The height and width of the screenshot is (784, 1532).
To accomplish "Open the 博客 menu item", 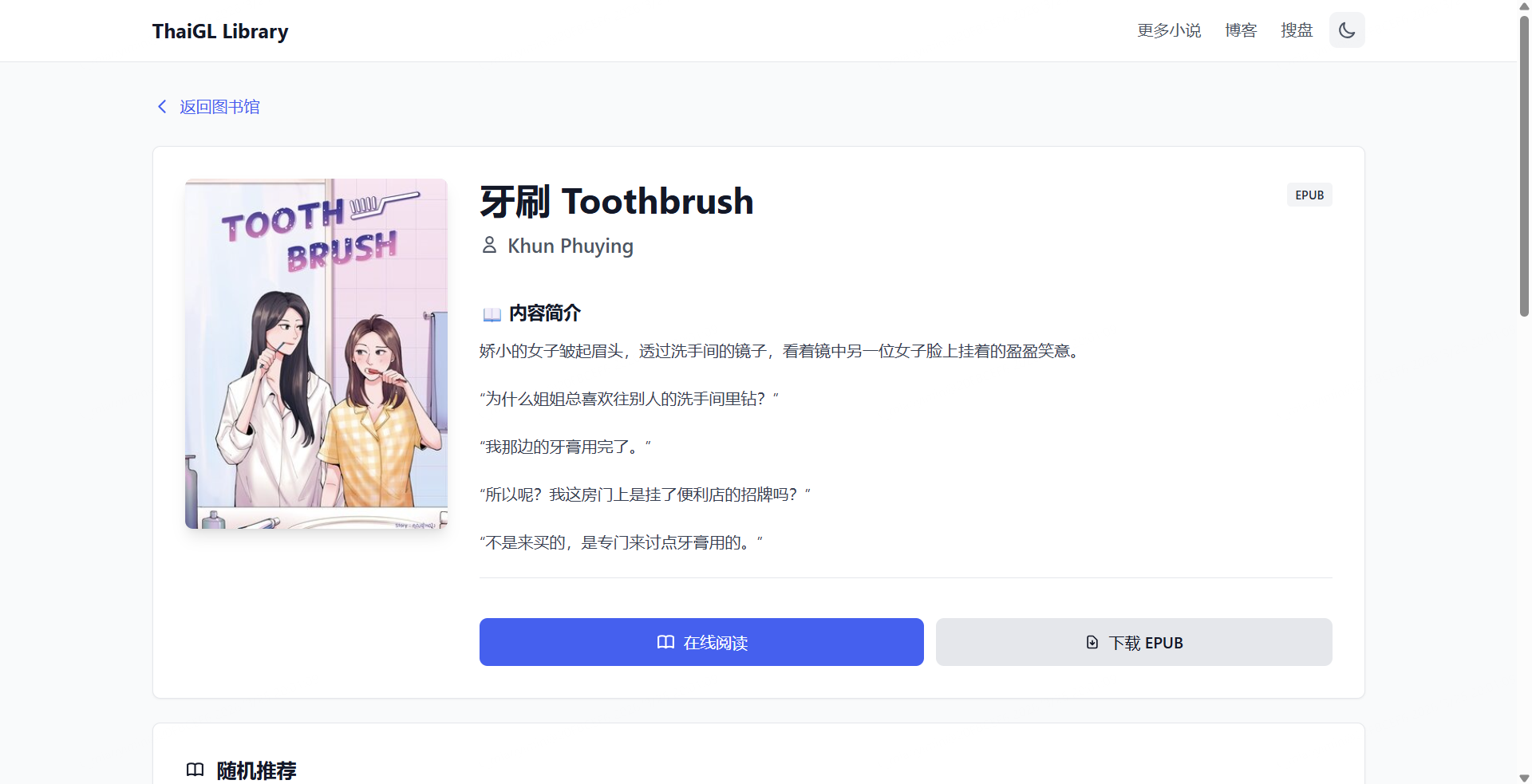I will tap(1241, 30).
